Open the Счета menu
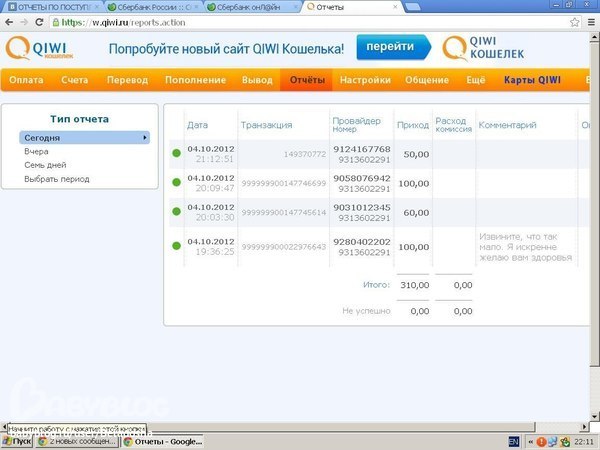This screenshot has width=600, height=450. point(75,80)
